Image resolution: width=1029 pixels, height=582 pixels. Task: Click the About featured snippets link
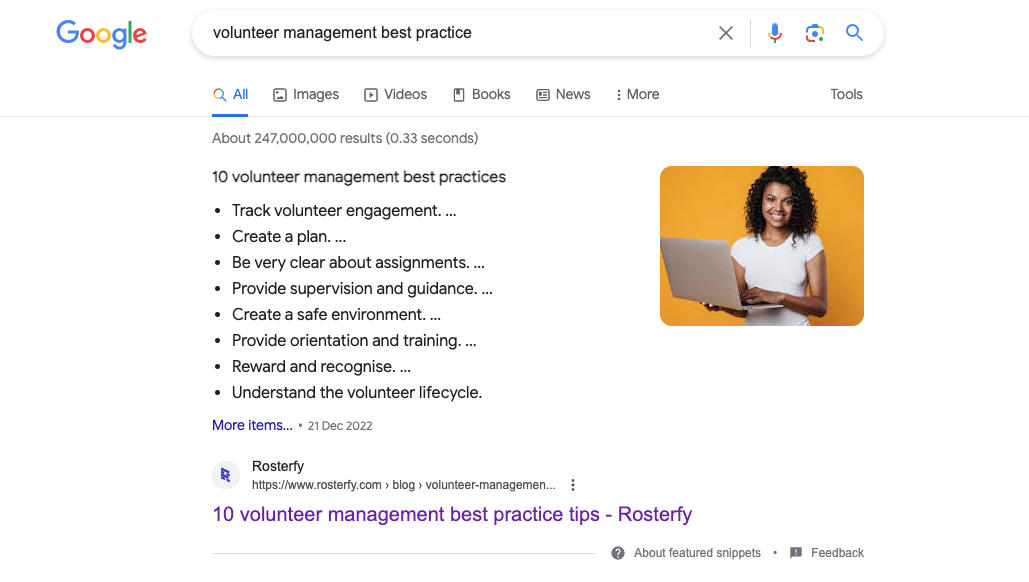[x=697, y=553]
